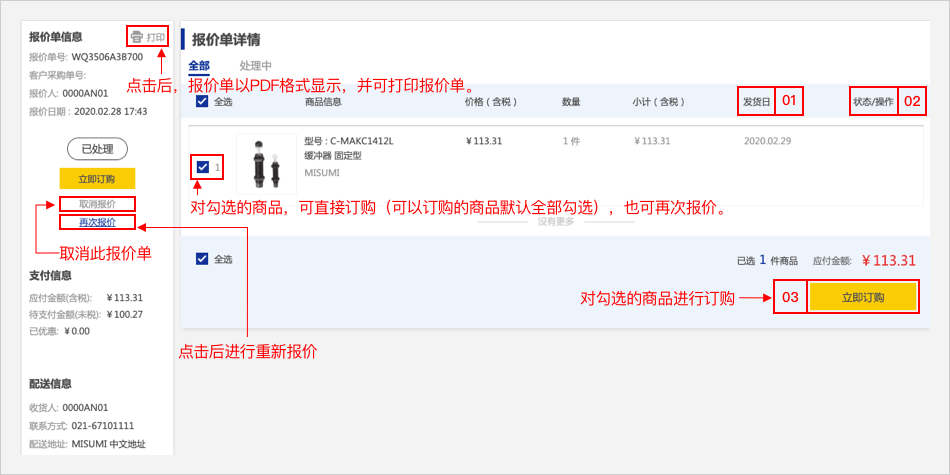Click the 取消报价 link

(97, 204)
